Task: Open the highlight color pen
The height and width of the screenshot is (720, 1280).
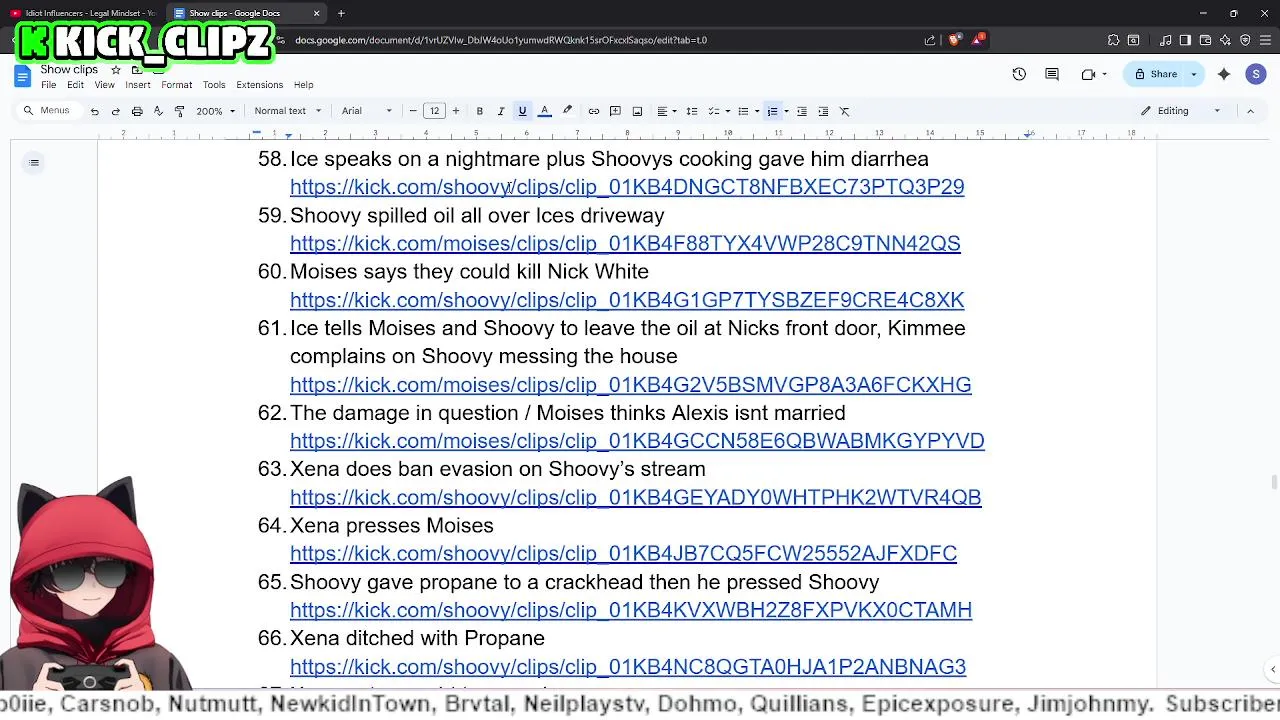Action: click(x=567, y=111)
